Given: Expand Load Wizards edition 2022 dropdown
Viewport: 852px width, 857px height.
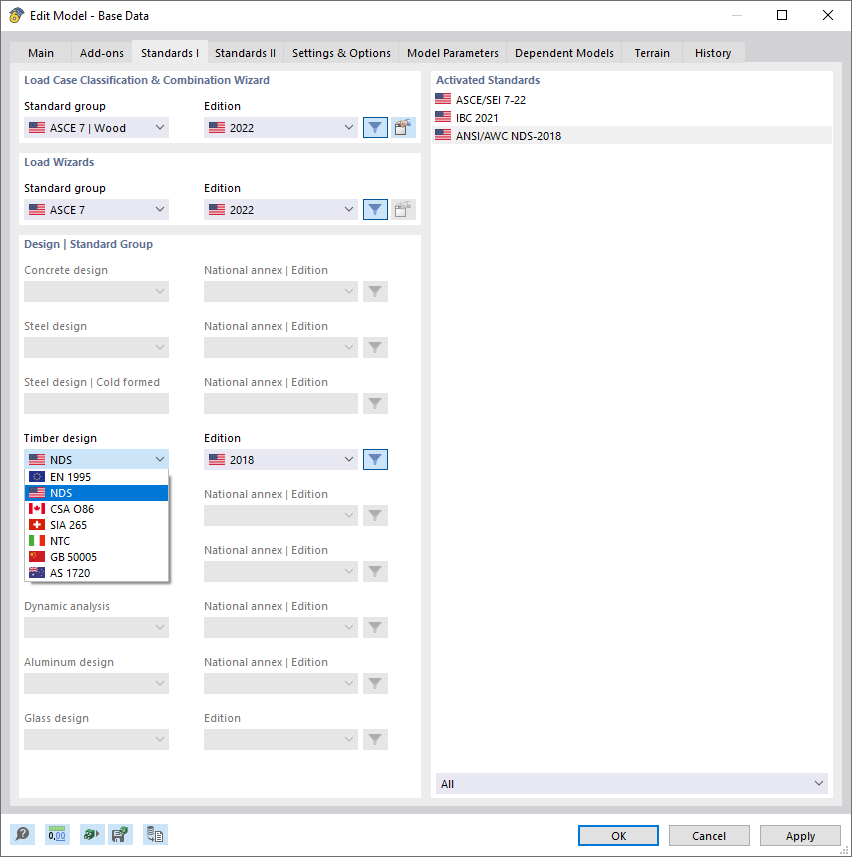Looking at the screenshot, I should [281, 209].
